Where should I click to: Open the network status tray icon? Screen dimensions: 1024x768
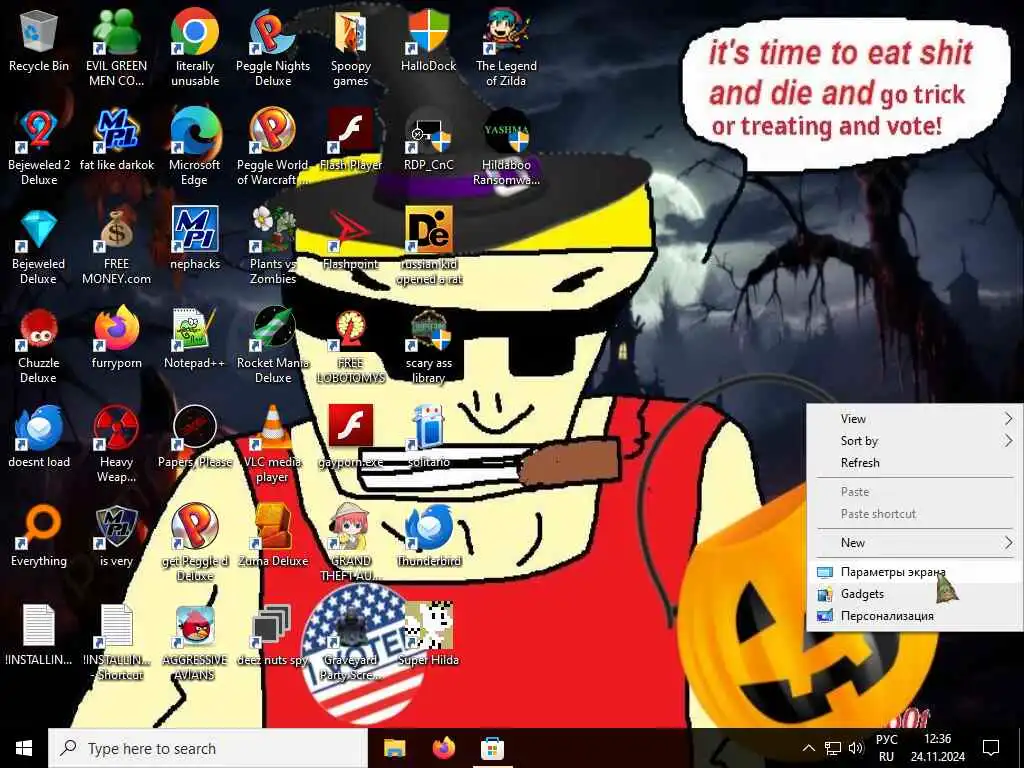pyautogui.click(x=833, y=748)
